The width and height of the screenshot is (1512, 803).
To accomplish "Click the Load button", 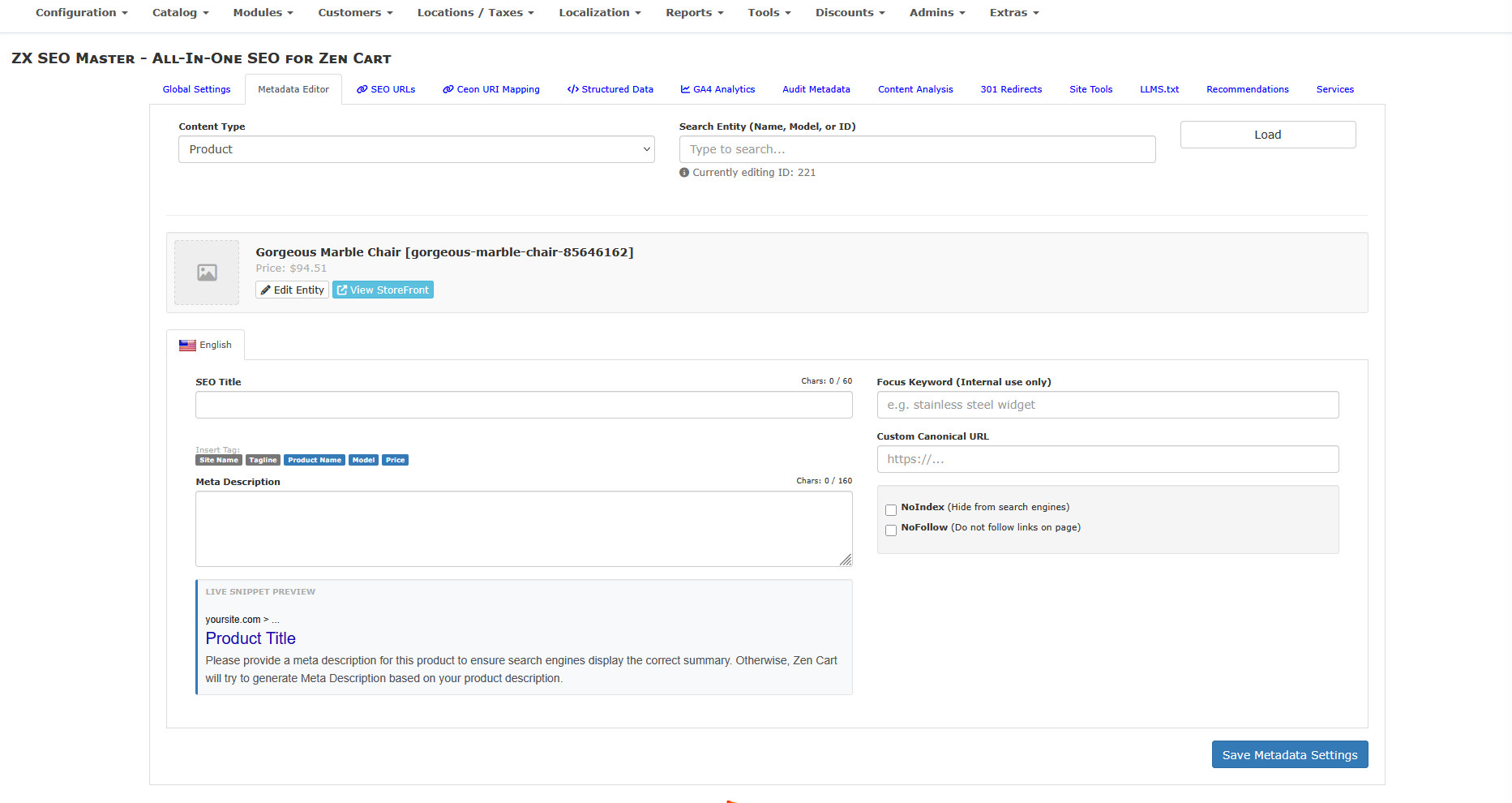I will coord(1268,135).
